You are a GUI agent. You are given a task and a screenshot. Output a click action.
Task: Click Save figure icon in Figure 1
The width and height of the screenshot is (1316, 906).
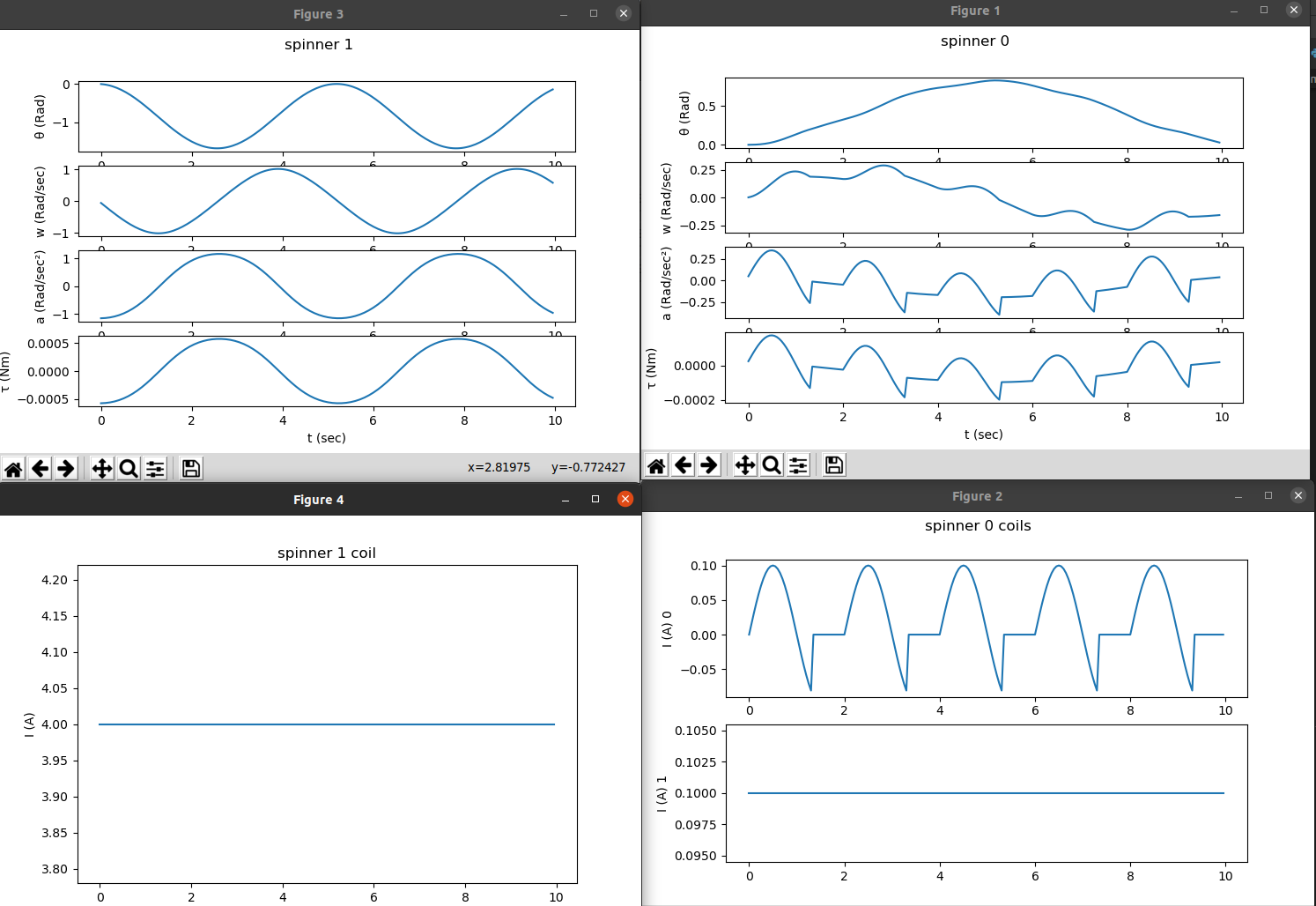coord(834,464)
